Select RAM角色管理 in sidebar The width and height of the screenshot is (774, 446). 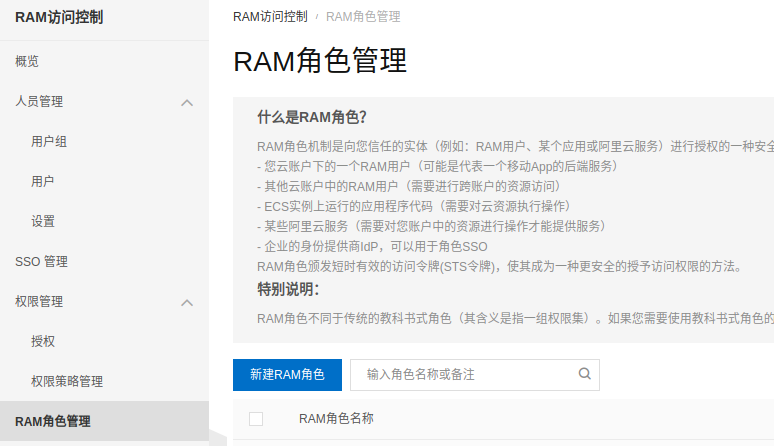click(x=104, y=421)
